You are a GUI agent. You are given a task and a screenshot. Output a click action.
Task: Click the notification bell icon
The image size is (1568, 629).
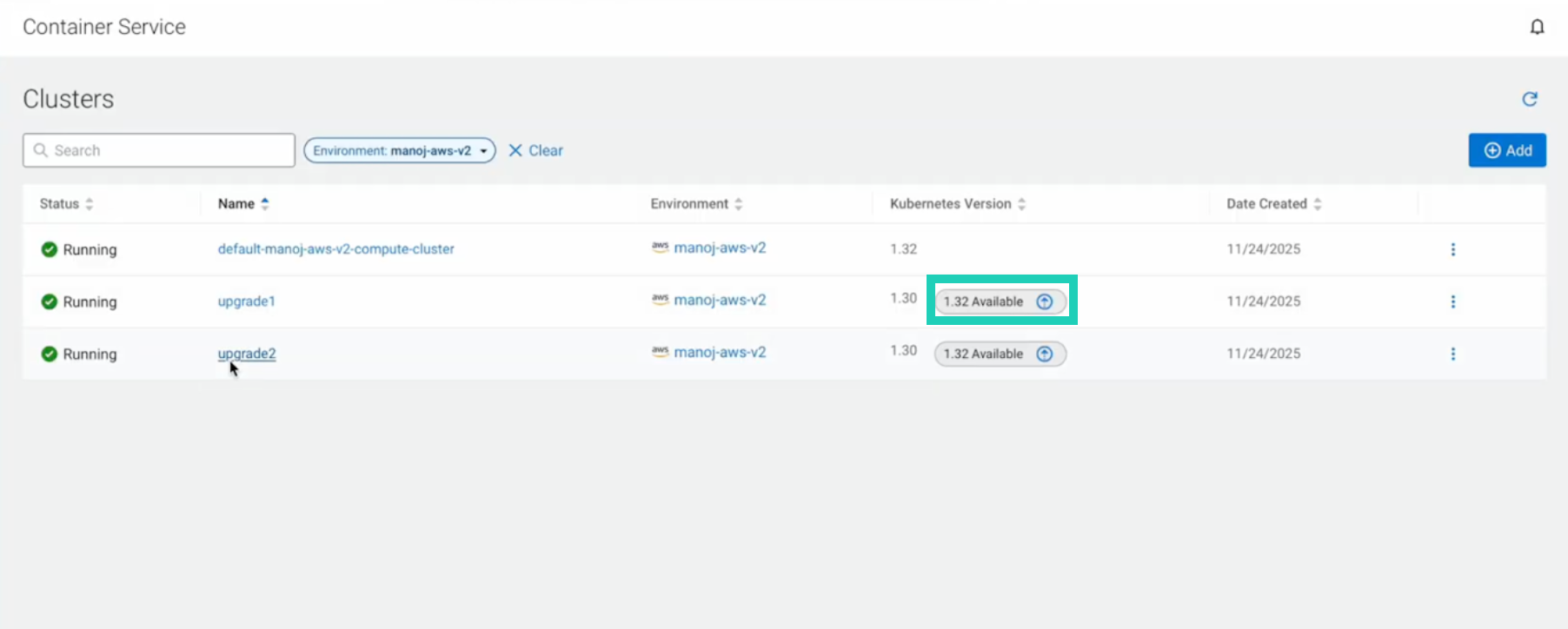pyautogui.click(x=1537, y=27)
